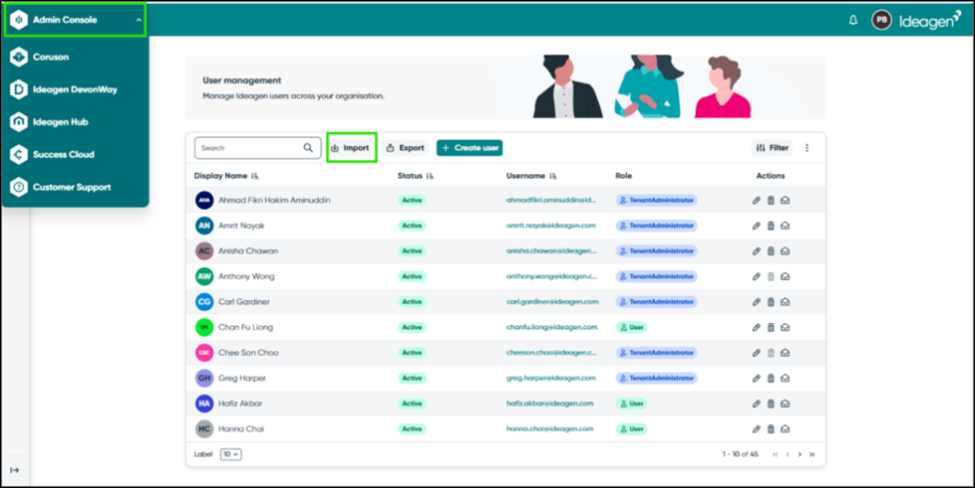Click the search magnifier icon
This screenshot has height=488, width=975.
pyautogui.click(x=308, y=148)
